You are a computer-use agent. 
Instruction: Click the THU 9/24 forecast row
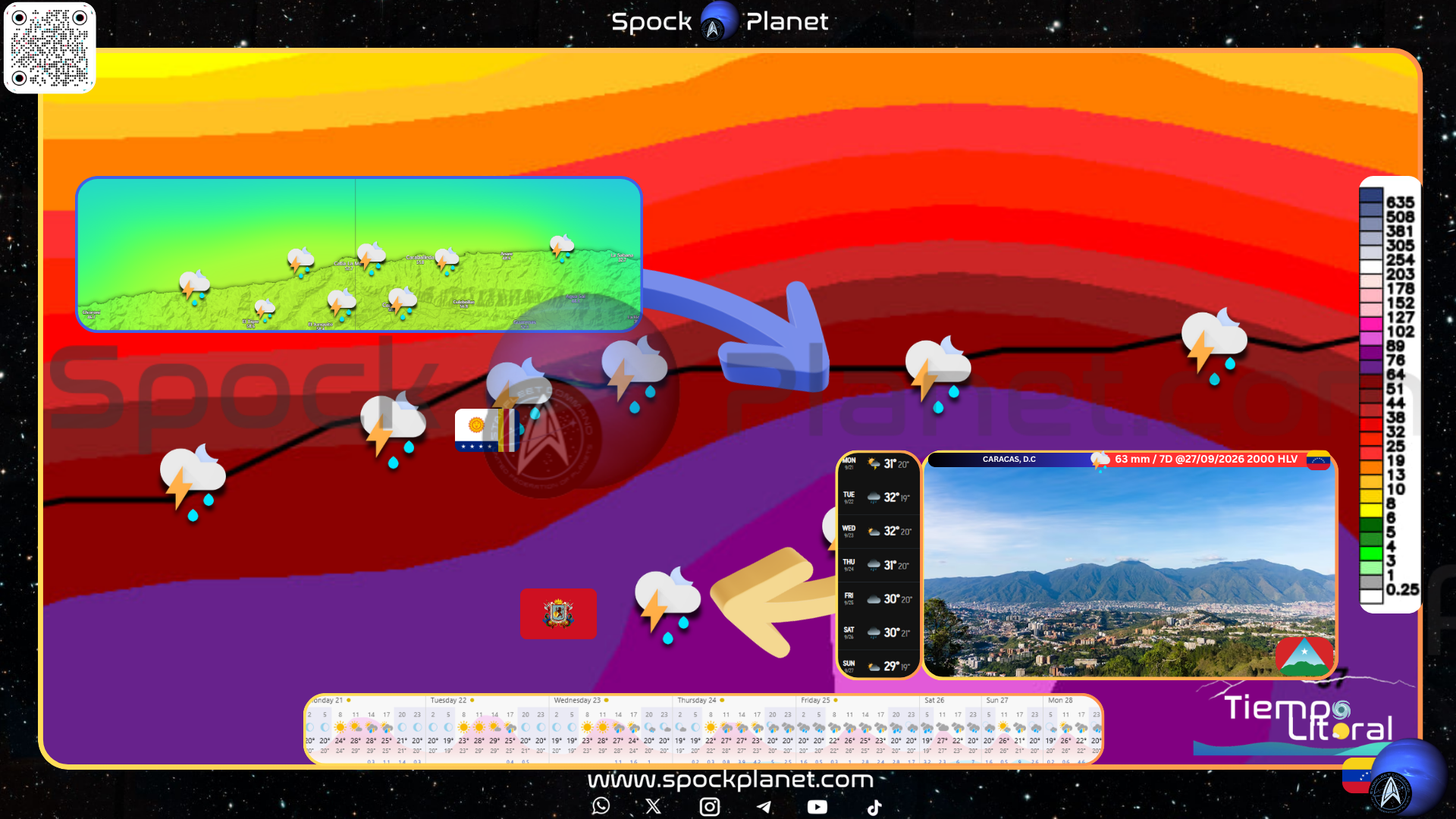coord(877,565)
